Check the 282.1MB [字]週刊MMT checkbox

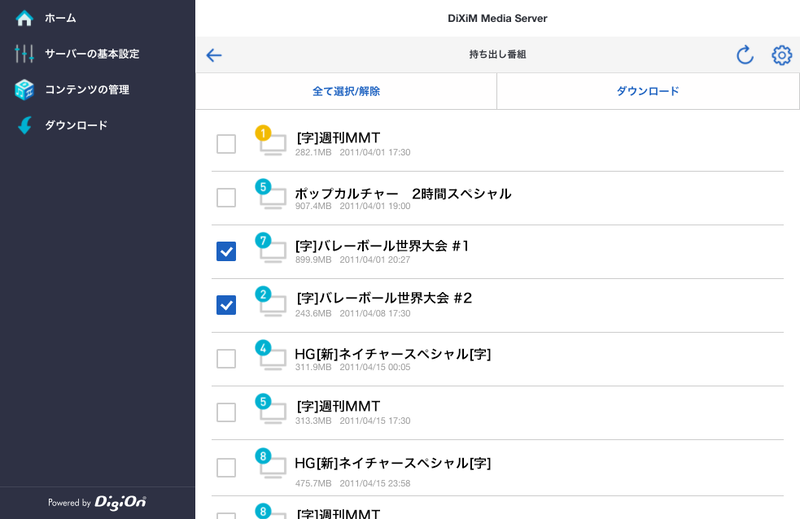[226, 144]
